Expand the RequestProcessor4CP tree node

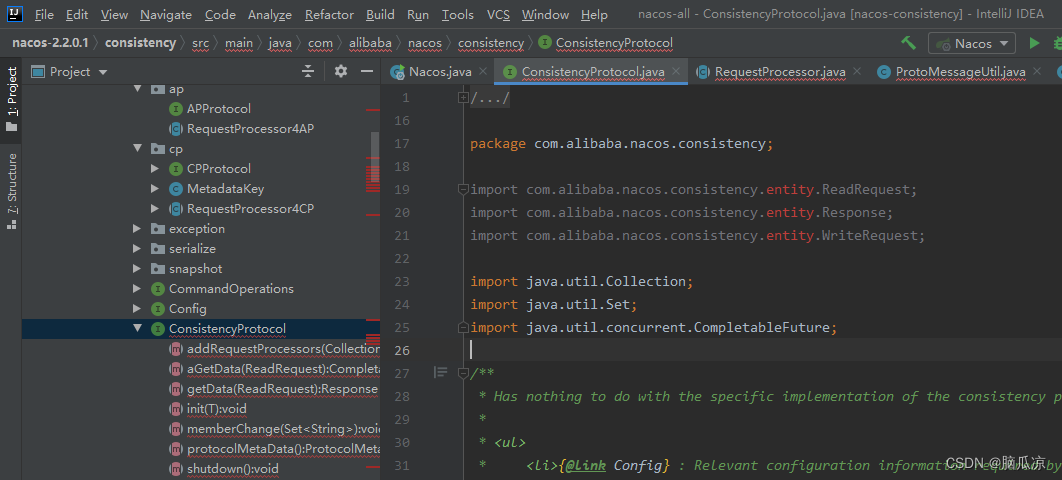(155, 209)
